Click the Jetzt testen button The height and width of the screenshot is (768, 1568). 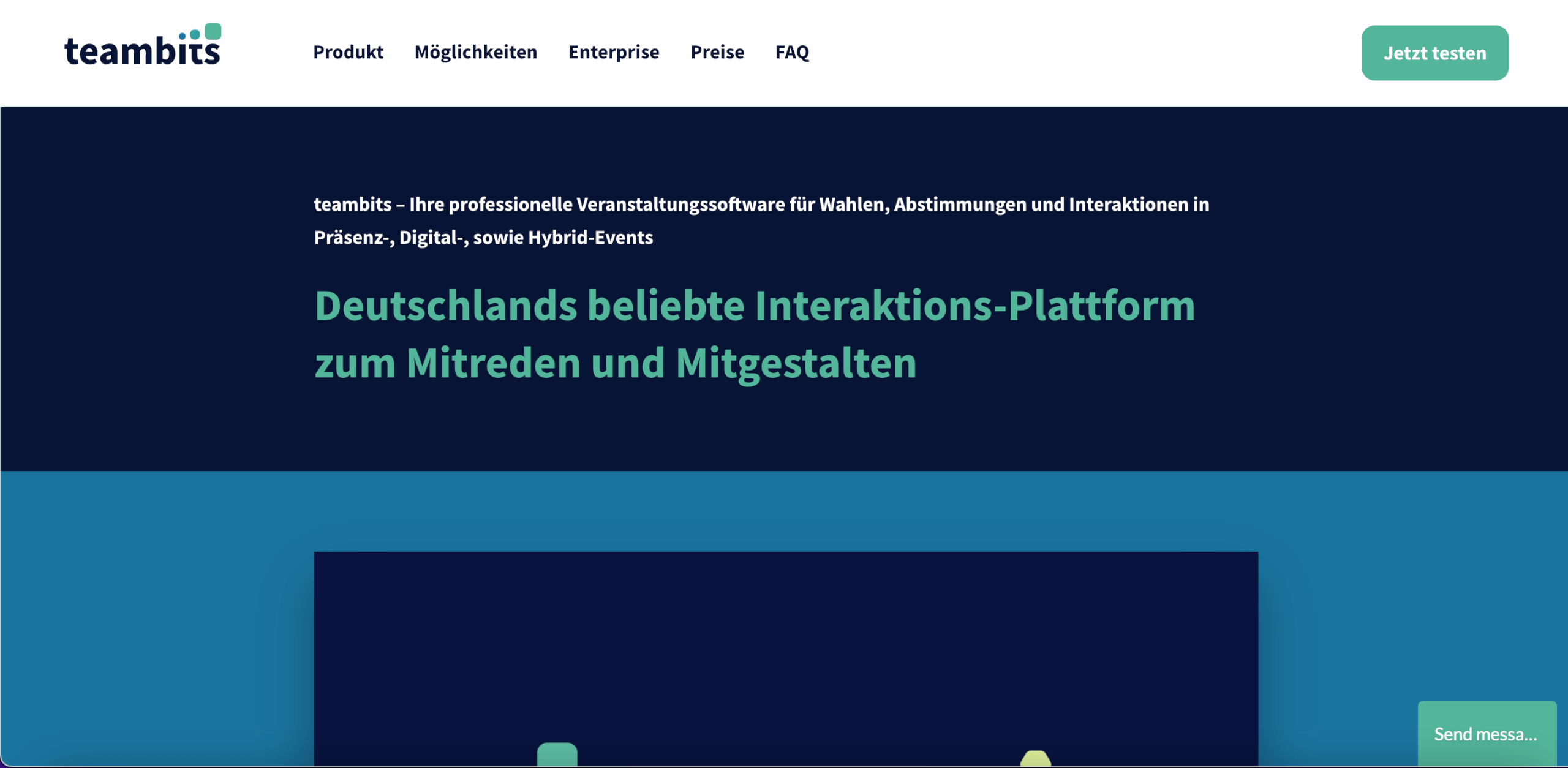pos(1434,53)
